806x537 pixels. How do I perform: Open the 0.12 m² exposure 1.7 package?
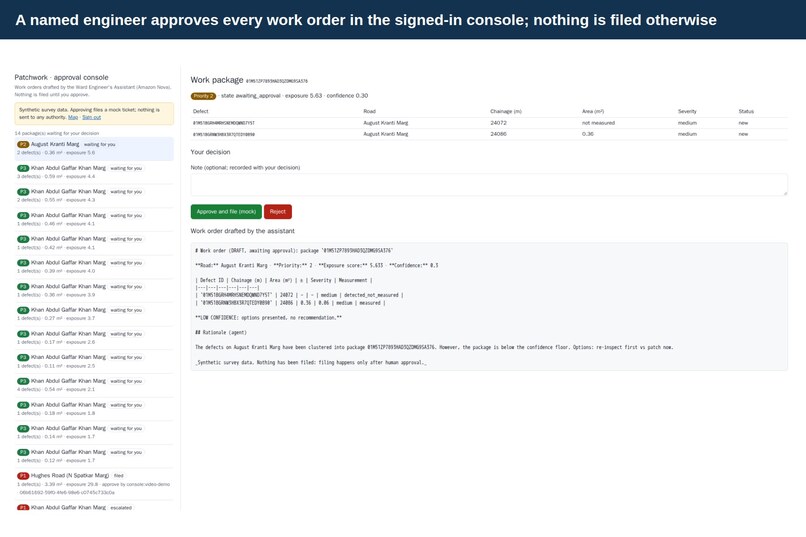coord(94,456)
